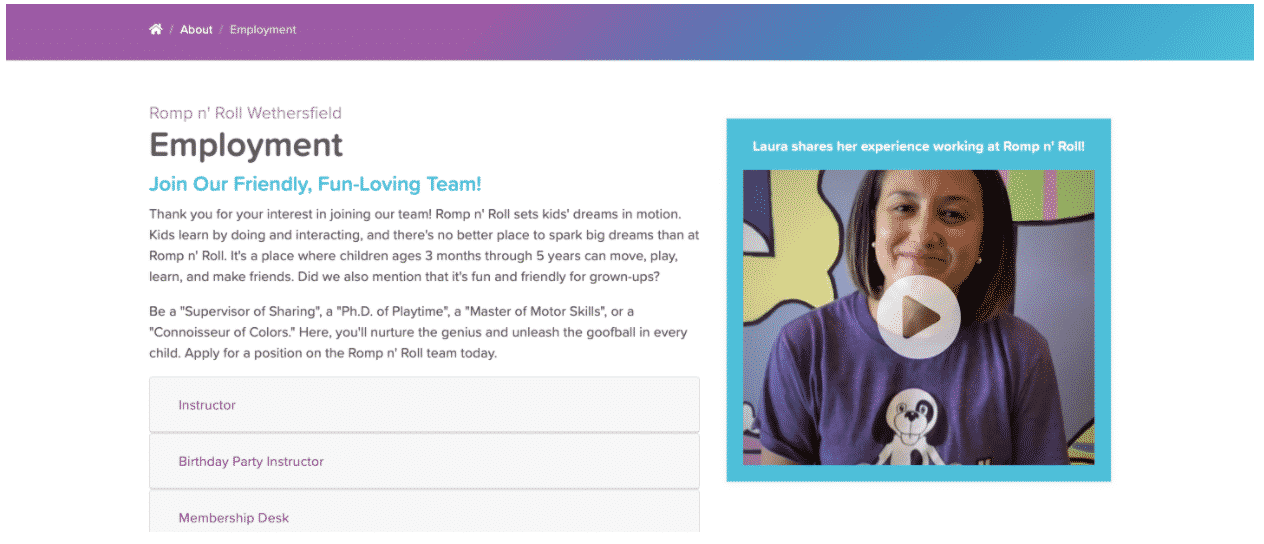Viewport: 1264px width, 544px height.
Task: Click the large Employment page heading
Action: click(x=246, y=145)
